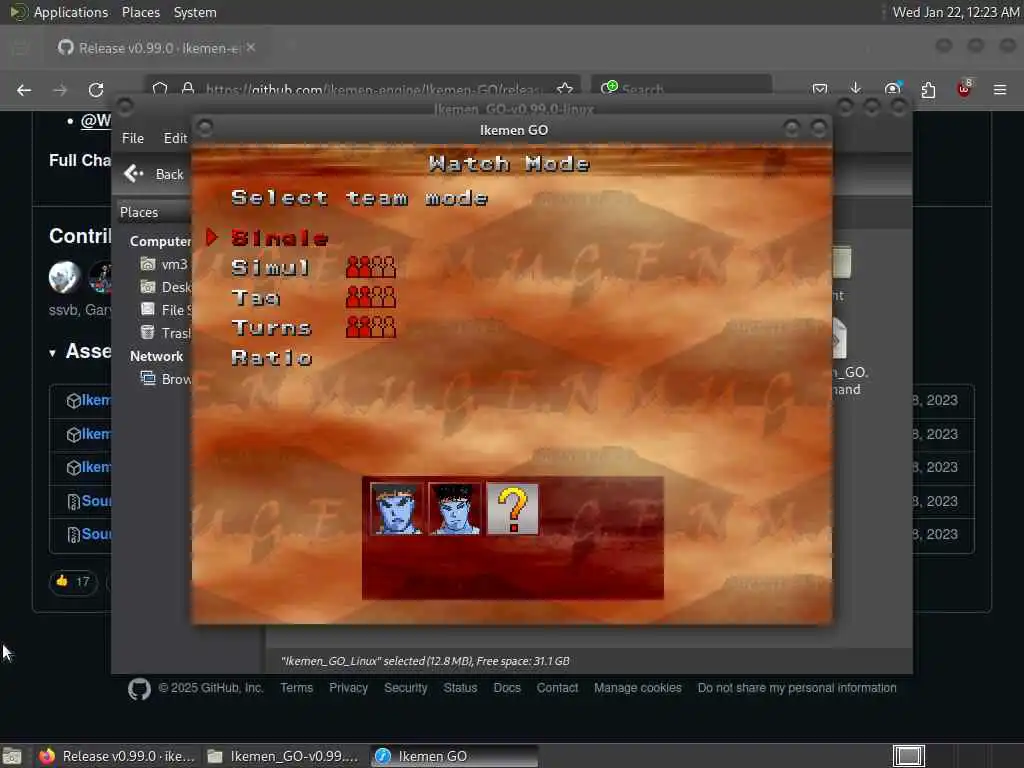The width and height of the screenshot is (1024, 768).
Task: Click Do not share my personal information
Action: click(x=797, y=688)
